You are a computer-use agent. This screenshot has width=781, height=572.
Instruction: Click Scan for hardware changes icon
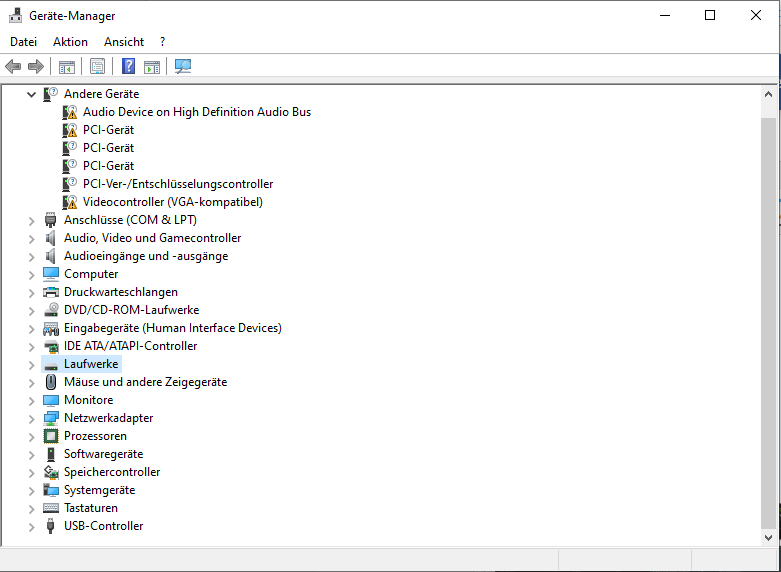[183, 66]
